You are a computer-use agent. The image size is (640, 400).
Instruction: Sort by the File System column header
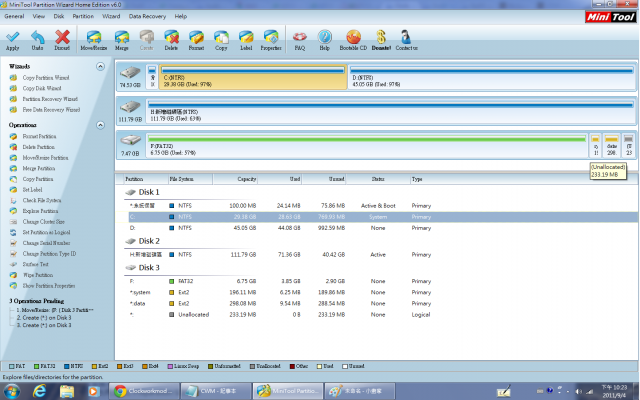190,179
